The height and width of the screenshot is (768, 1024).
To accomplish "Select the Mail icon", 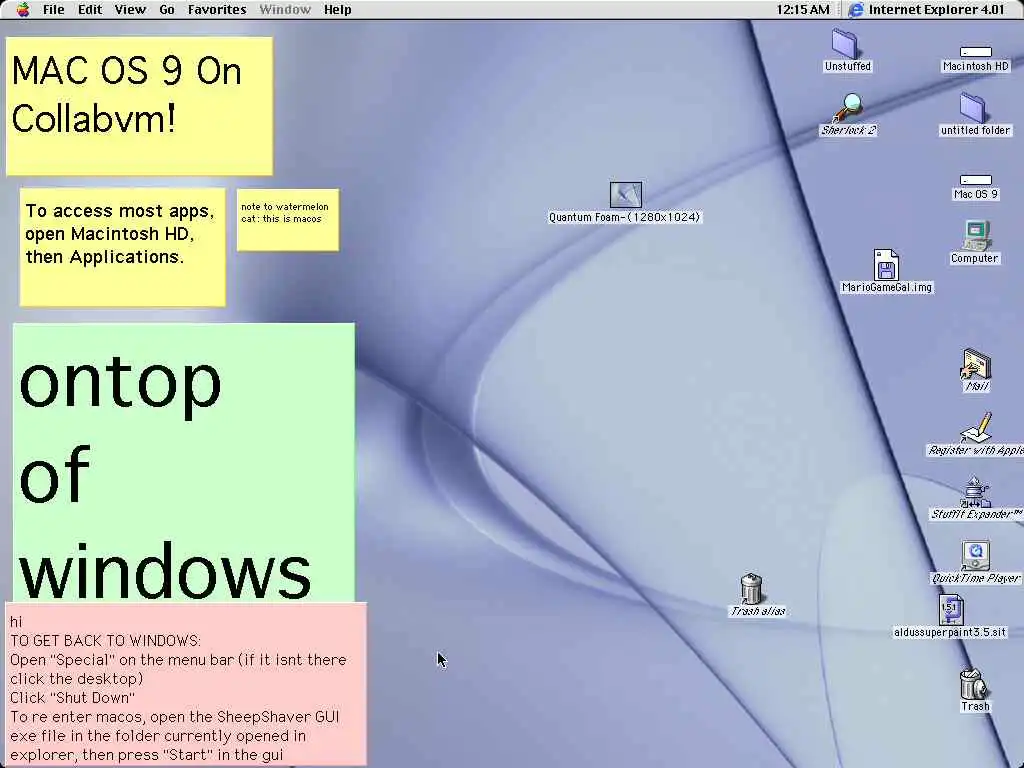I will (x=976, y=364).
